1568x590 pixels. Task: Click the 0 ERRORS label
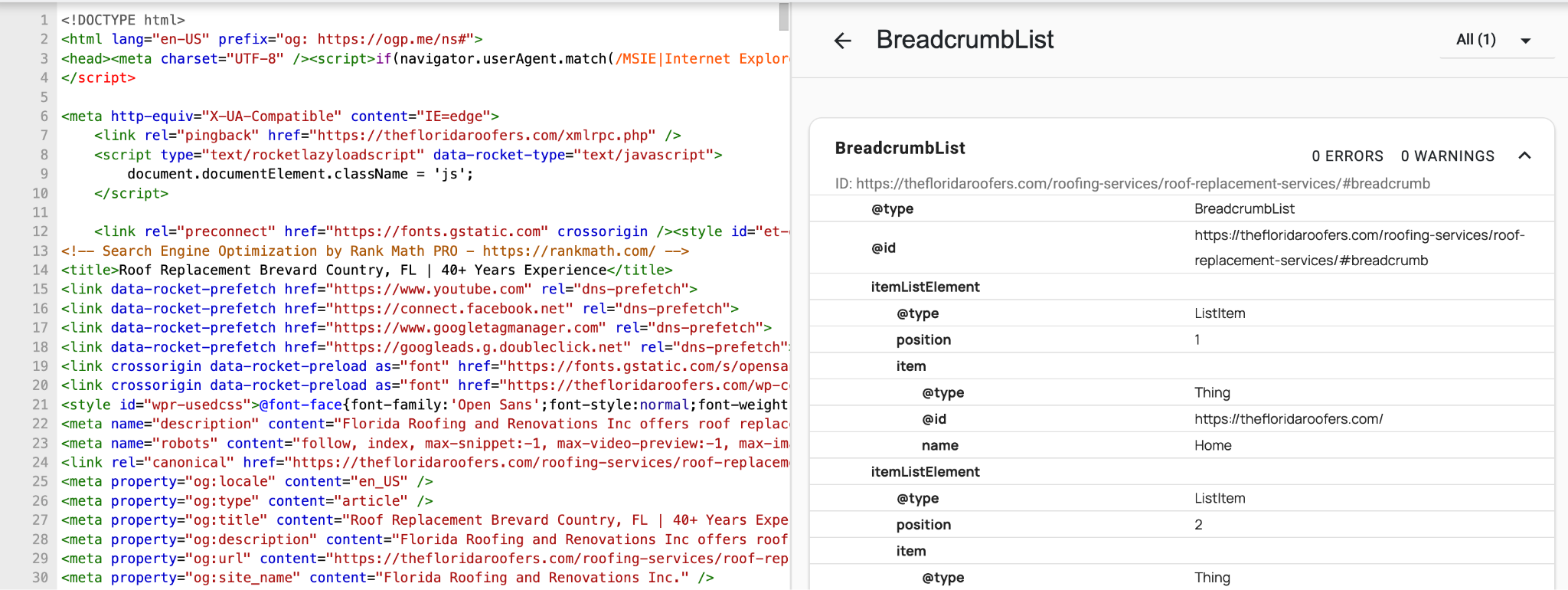coord(1347,156)
